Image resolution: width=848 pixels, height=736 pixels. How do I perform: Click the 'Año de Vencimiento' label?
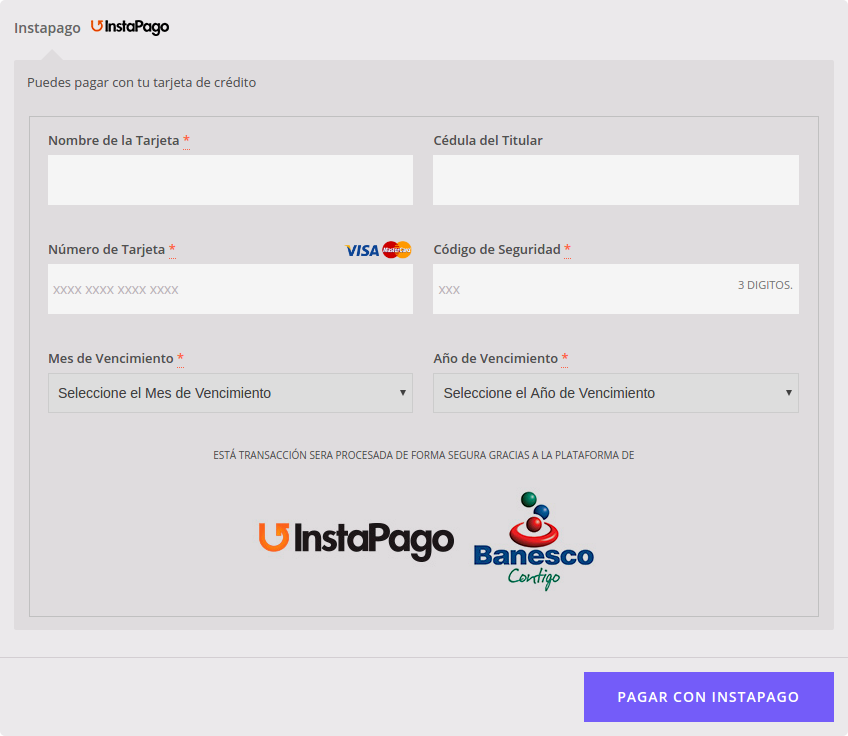[495, 359]
